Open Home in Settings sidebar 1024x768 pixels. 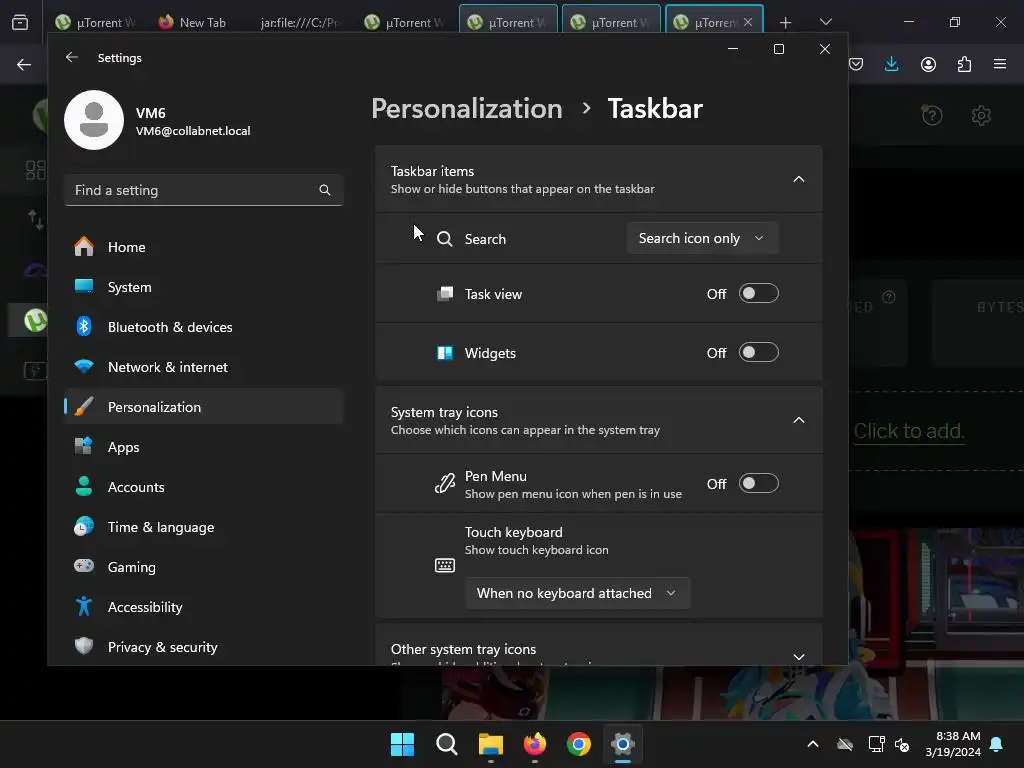(x=203, y=247)
